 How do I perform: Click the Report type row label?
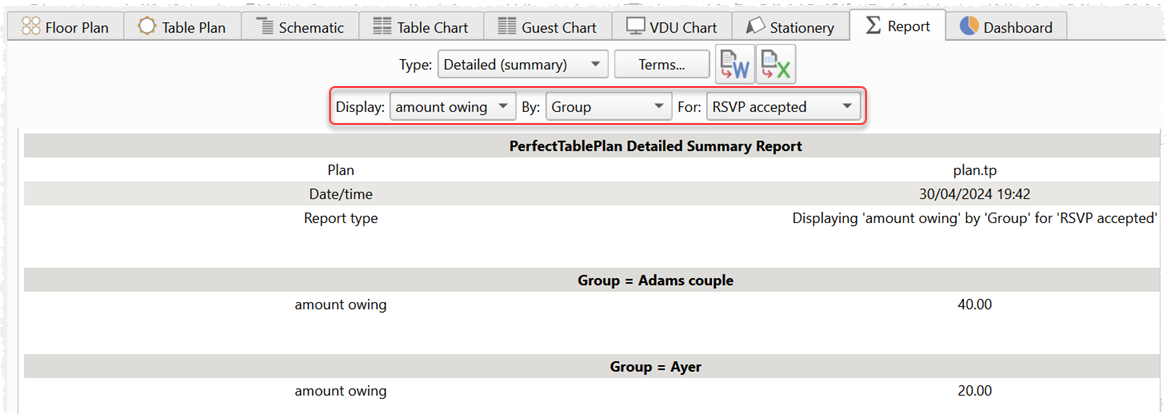click(x=341, y=219)
